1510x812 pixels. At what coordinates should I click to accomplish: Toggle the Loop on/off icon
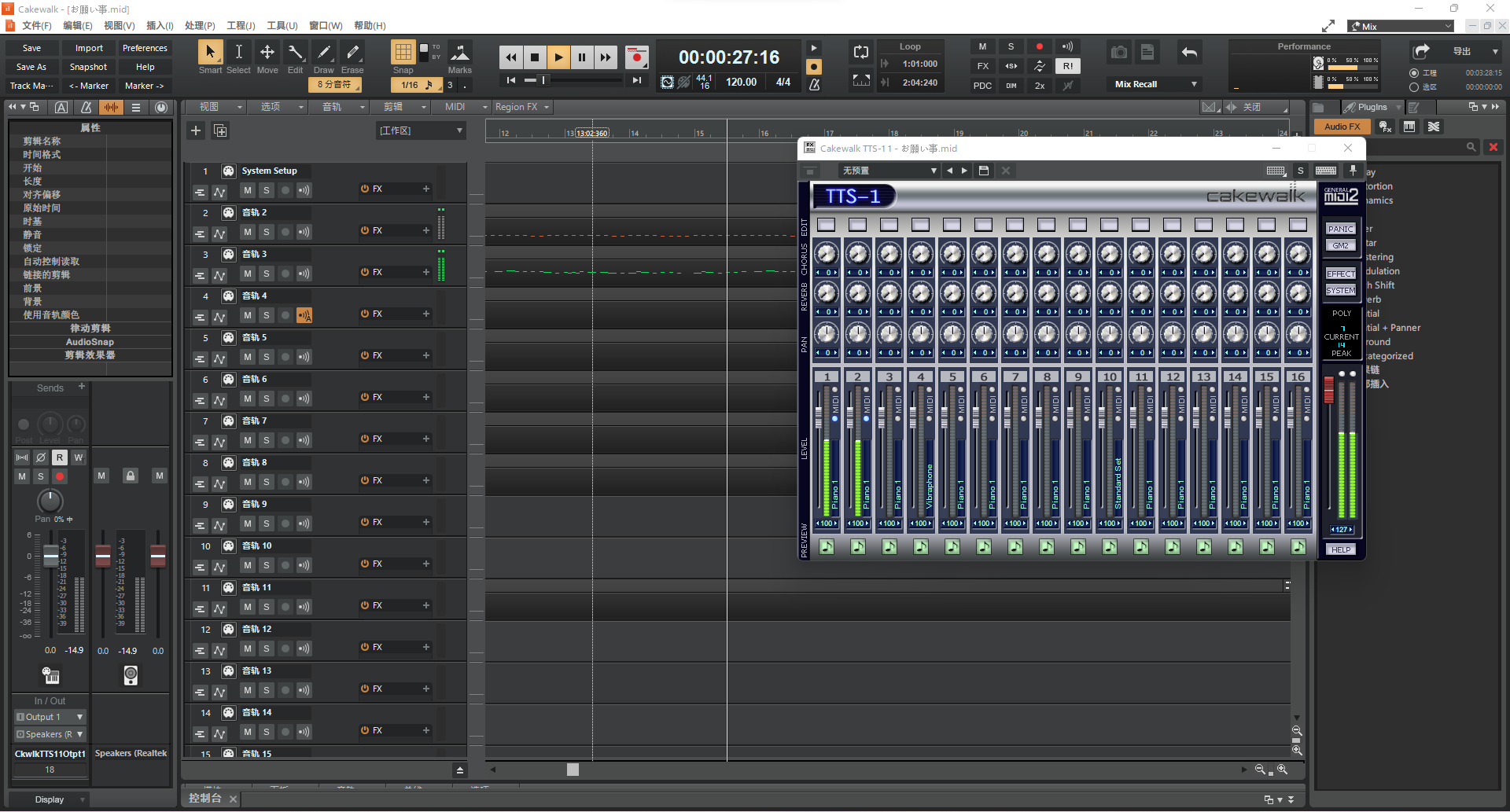[x=861, y=53]
